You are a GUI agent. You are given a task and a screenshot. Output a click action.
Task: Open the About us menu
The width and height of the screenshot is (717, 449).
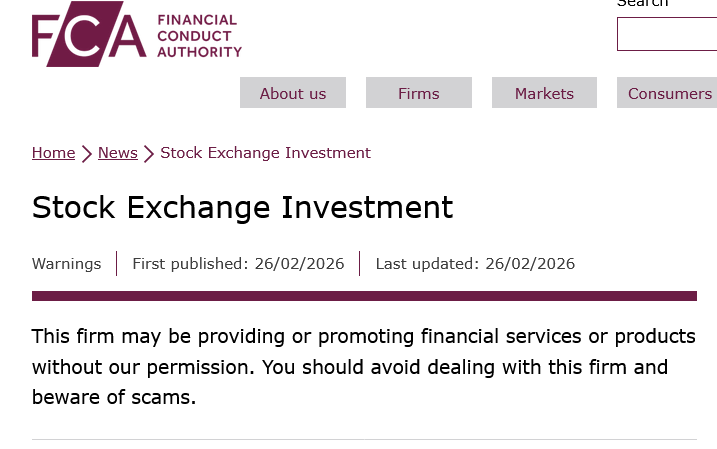pos(292,93)
